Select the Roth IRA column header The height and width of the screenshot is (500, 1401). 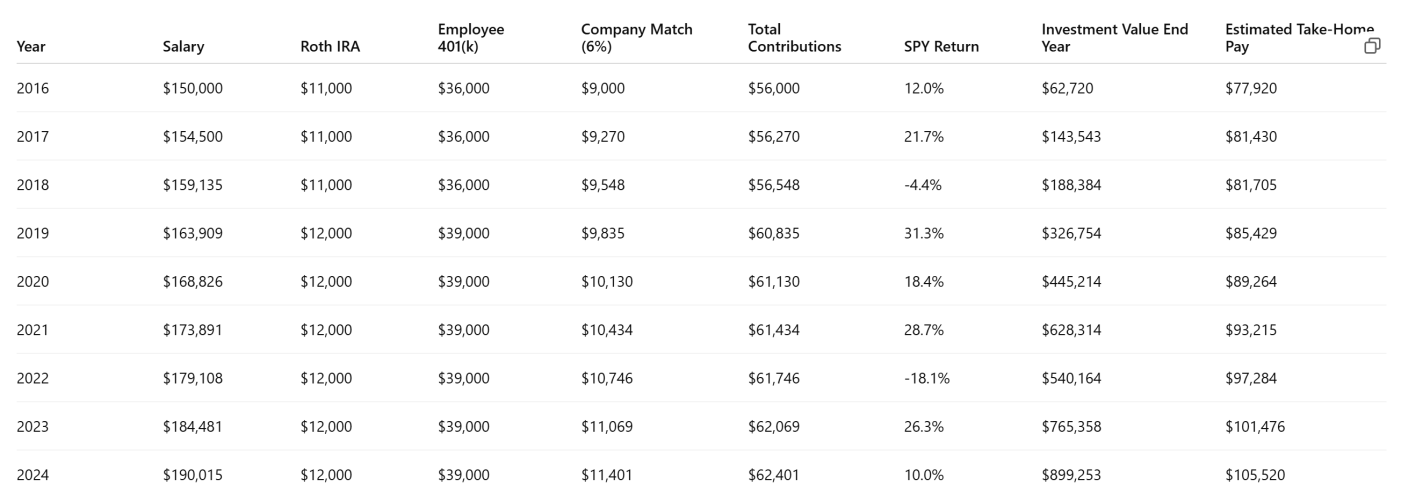click(330, 46)
